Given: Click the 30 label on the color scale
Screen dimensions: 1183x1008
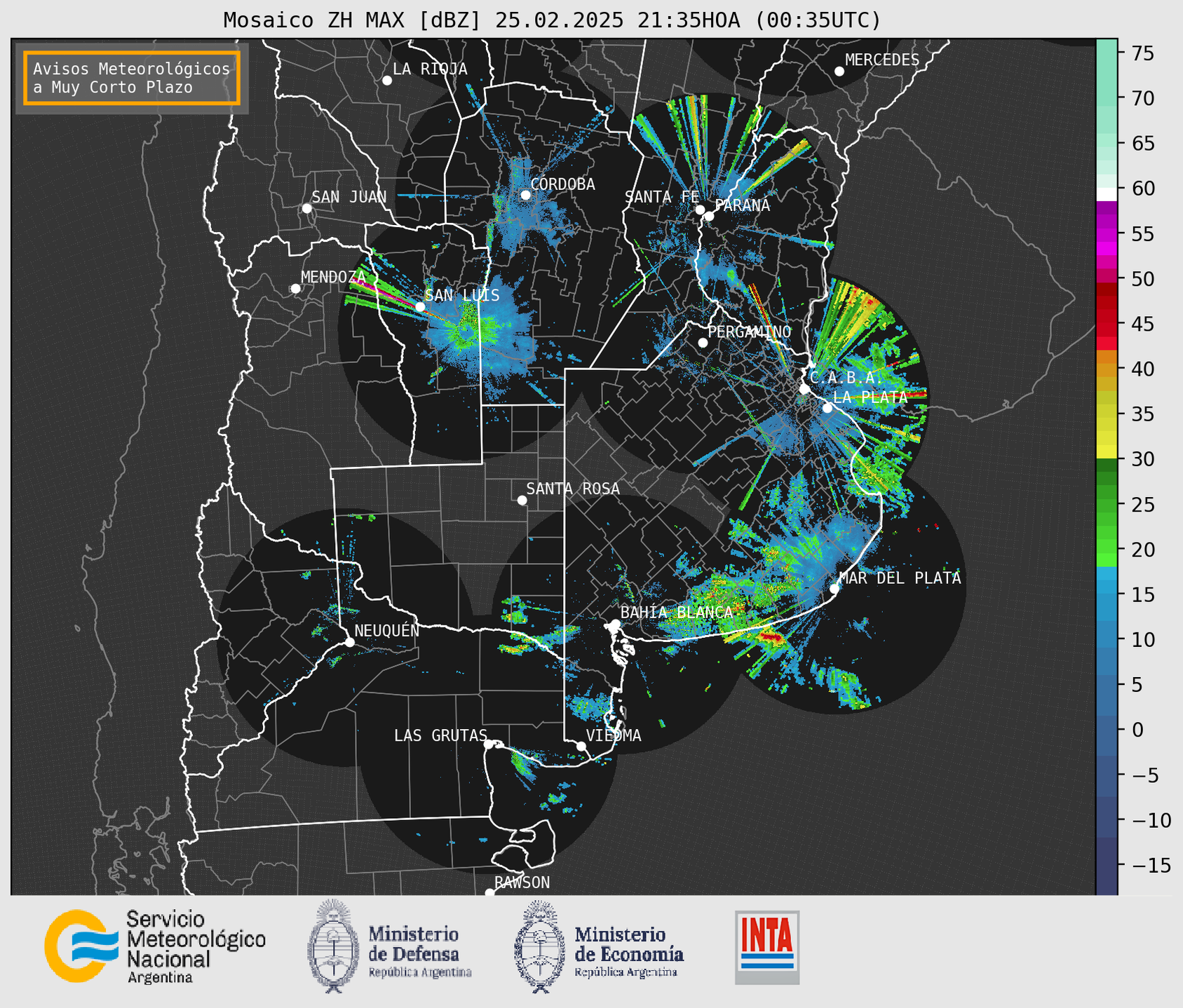Looking at the screenshot, I should (1143, 459).
